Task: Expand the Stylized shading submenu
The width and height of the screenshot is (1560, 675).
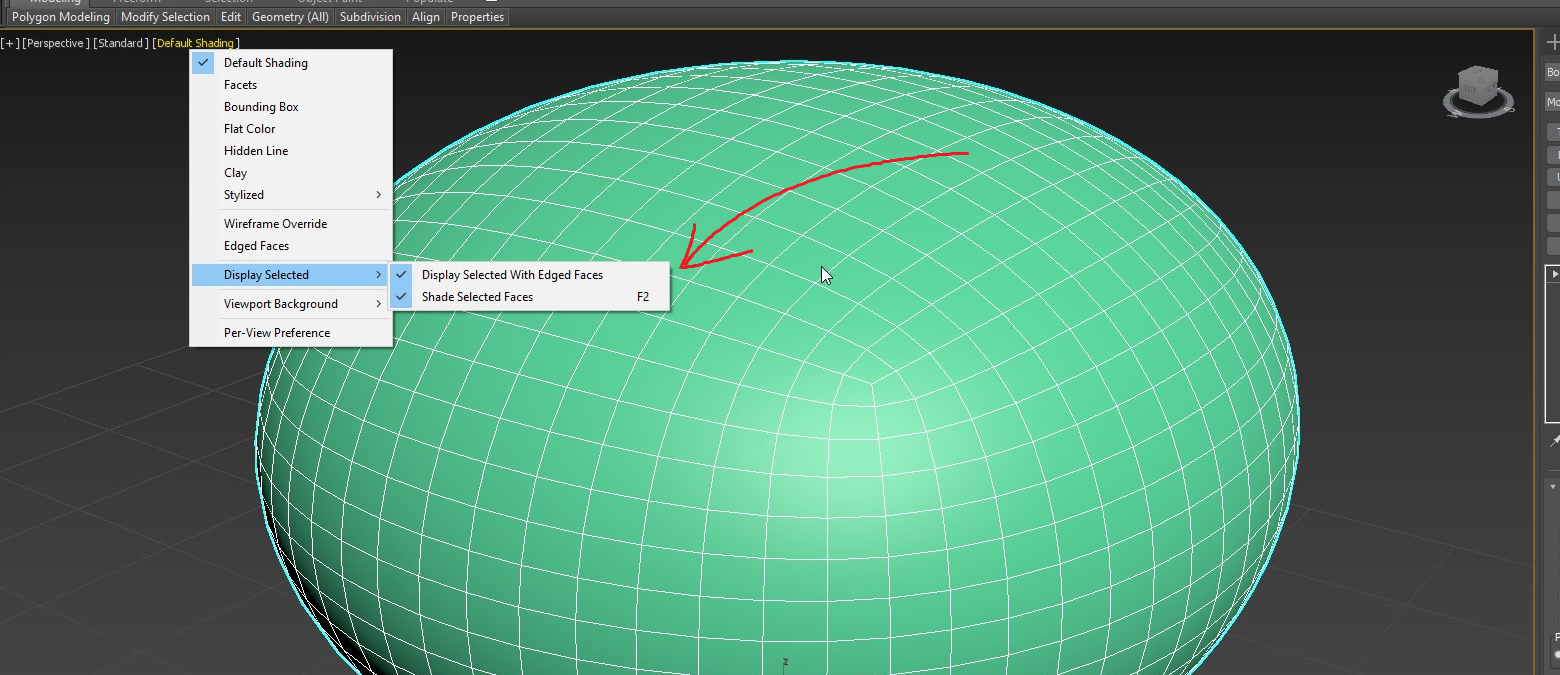Action: click(243, 194)
